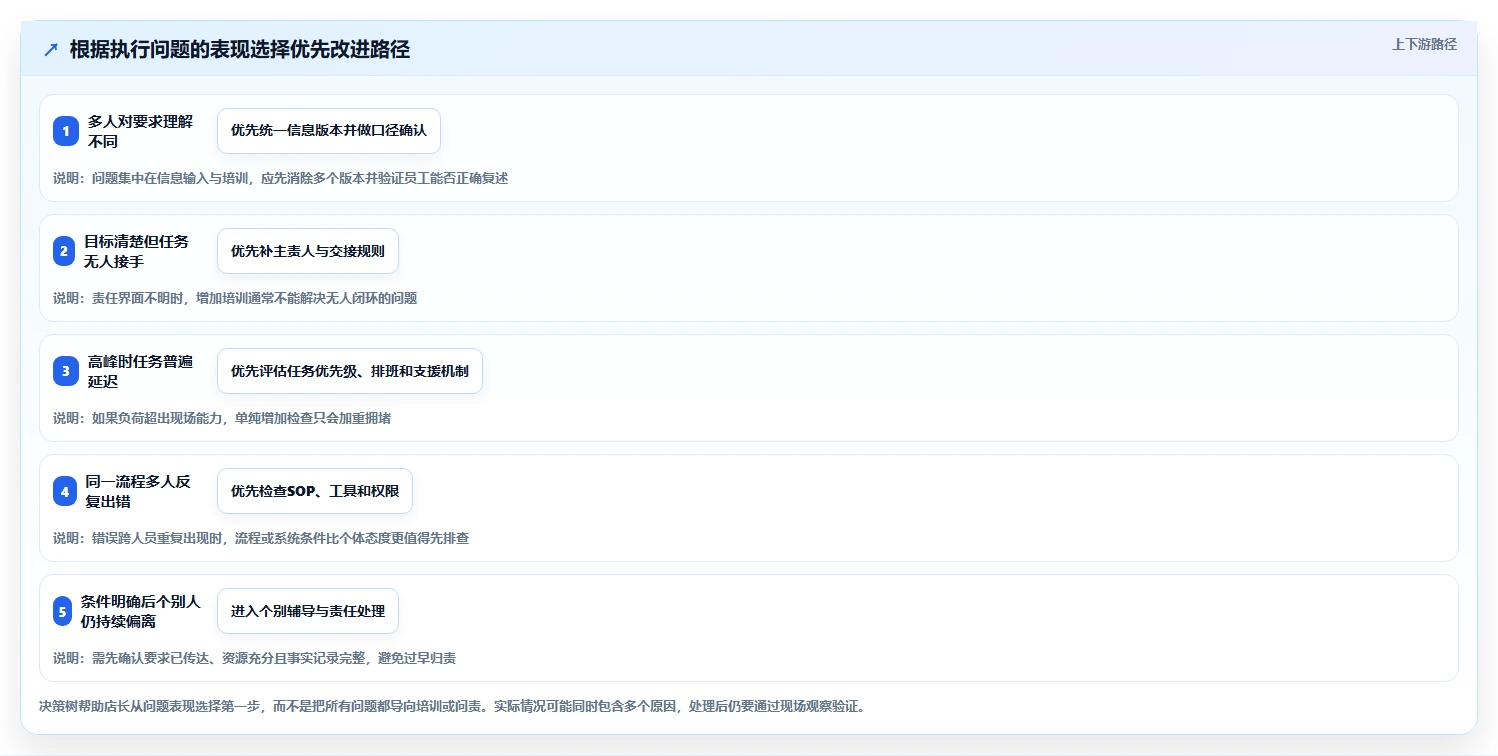This screenshot has height=756, width=1498.
Task: Click the note starting 说明：责任界面不明时
Action: (235, 298)
